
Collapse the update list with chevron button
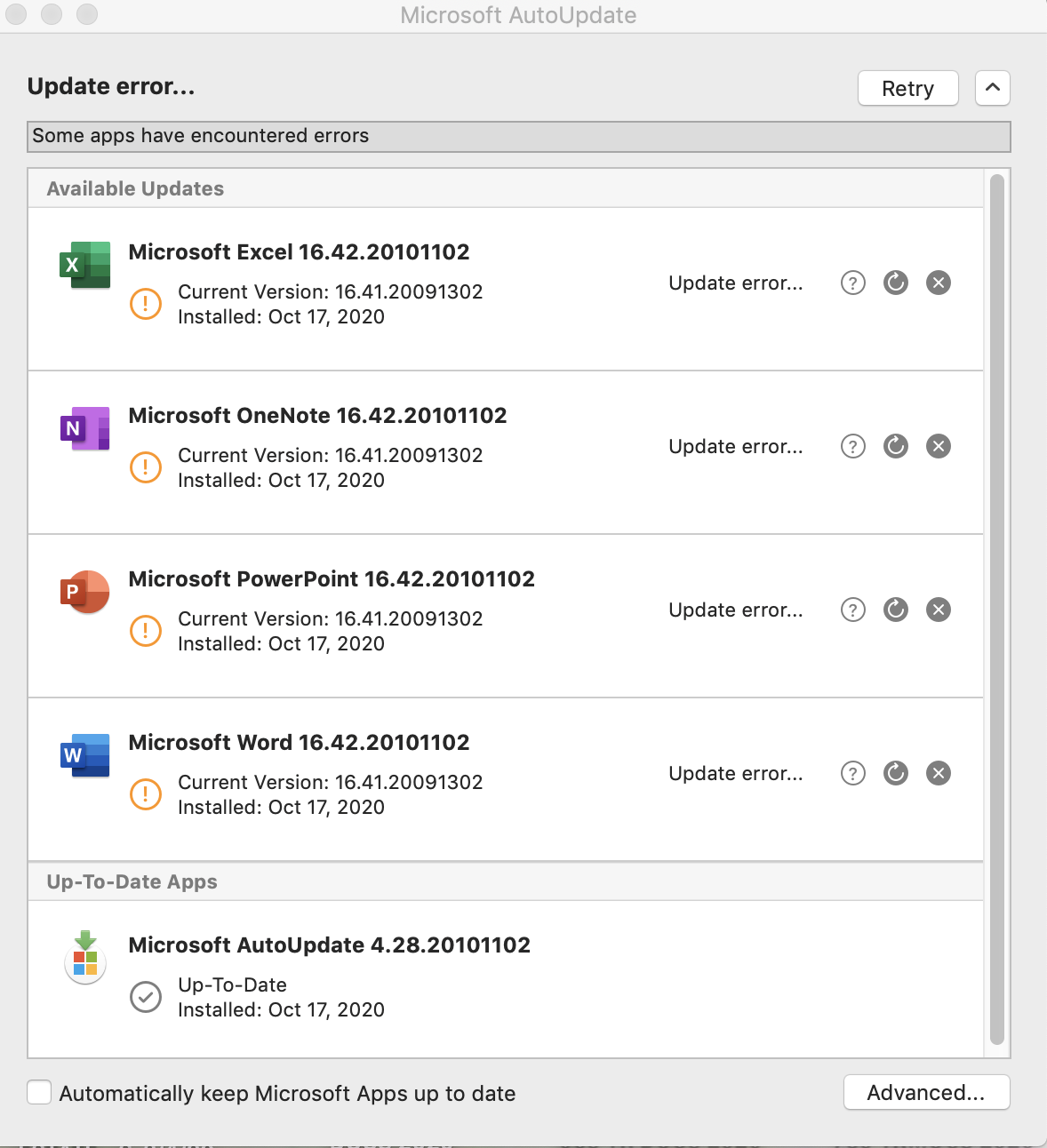[993, 88]
